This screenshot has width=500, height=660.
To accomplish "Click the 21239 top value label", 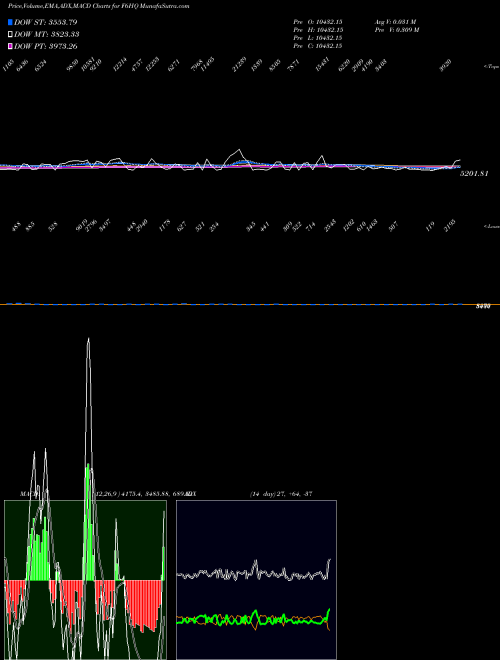I will tap(239, 65).
